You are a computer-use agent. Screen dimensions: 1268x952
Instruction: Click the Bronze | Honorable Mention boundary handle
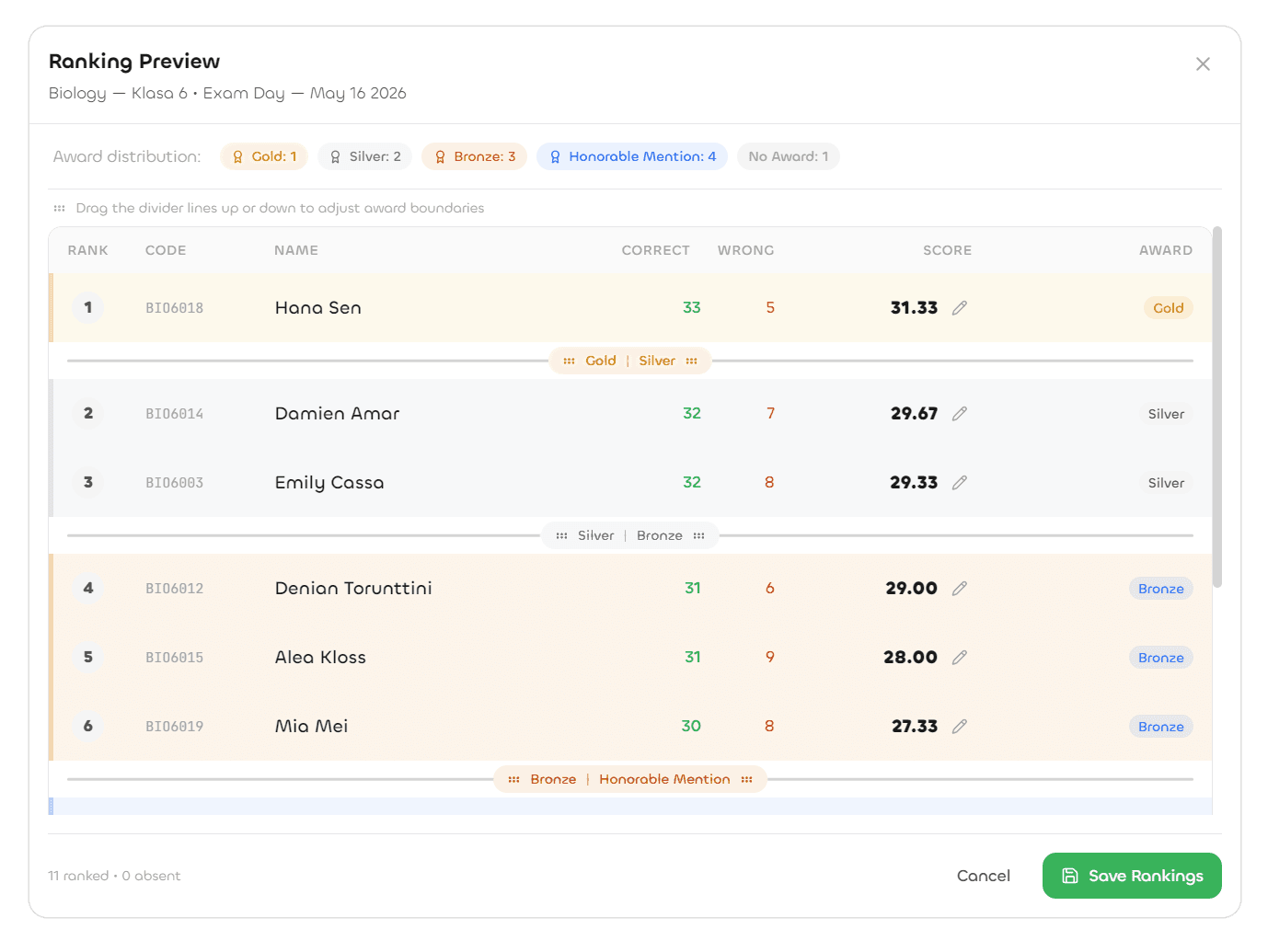(x=630, y=779)
